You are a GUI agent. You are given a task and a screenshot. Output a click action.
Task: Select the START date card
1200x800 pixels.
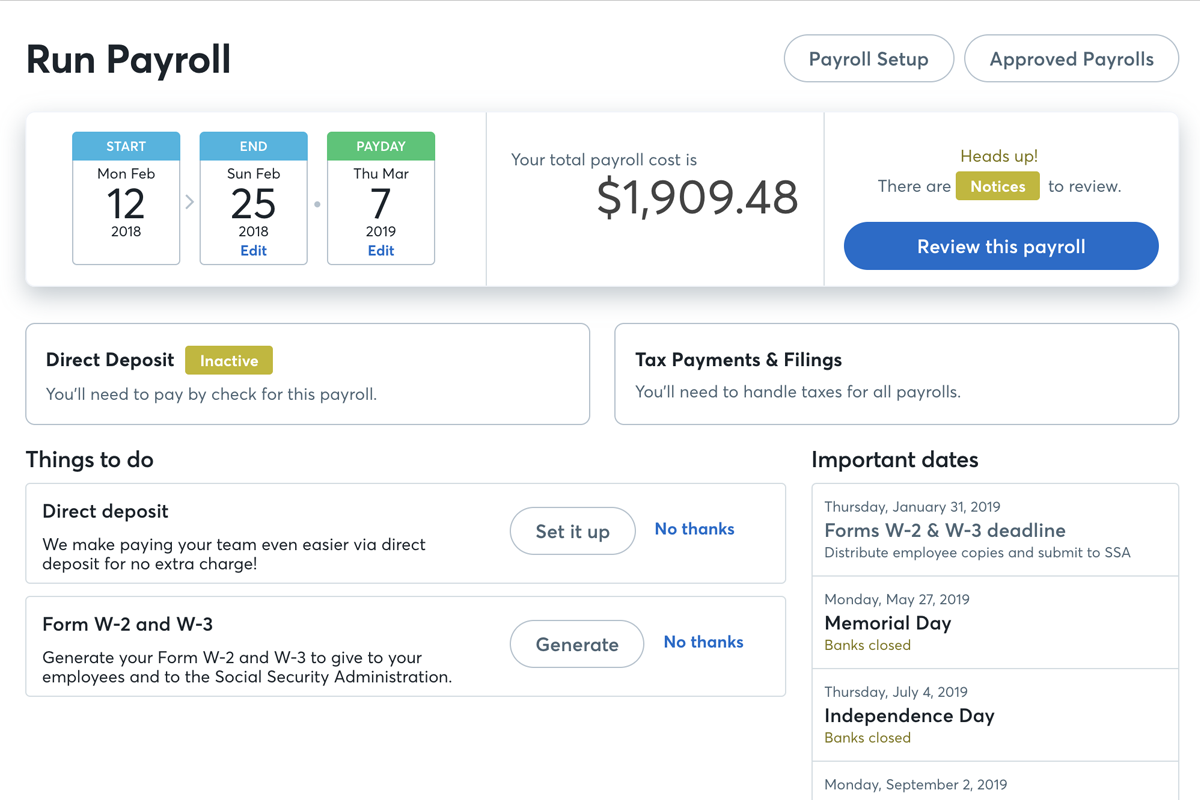[126, 197]
